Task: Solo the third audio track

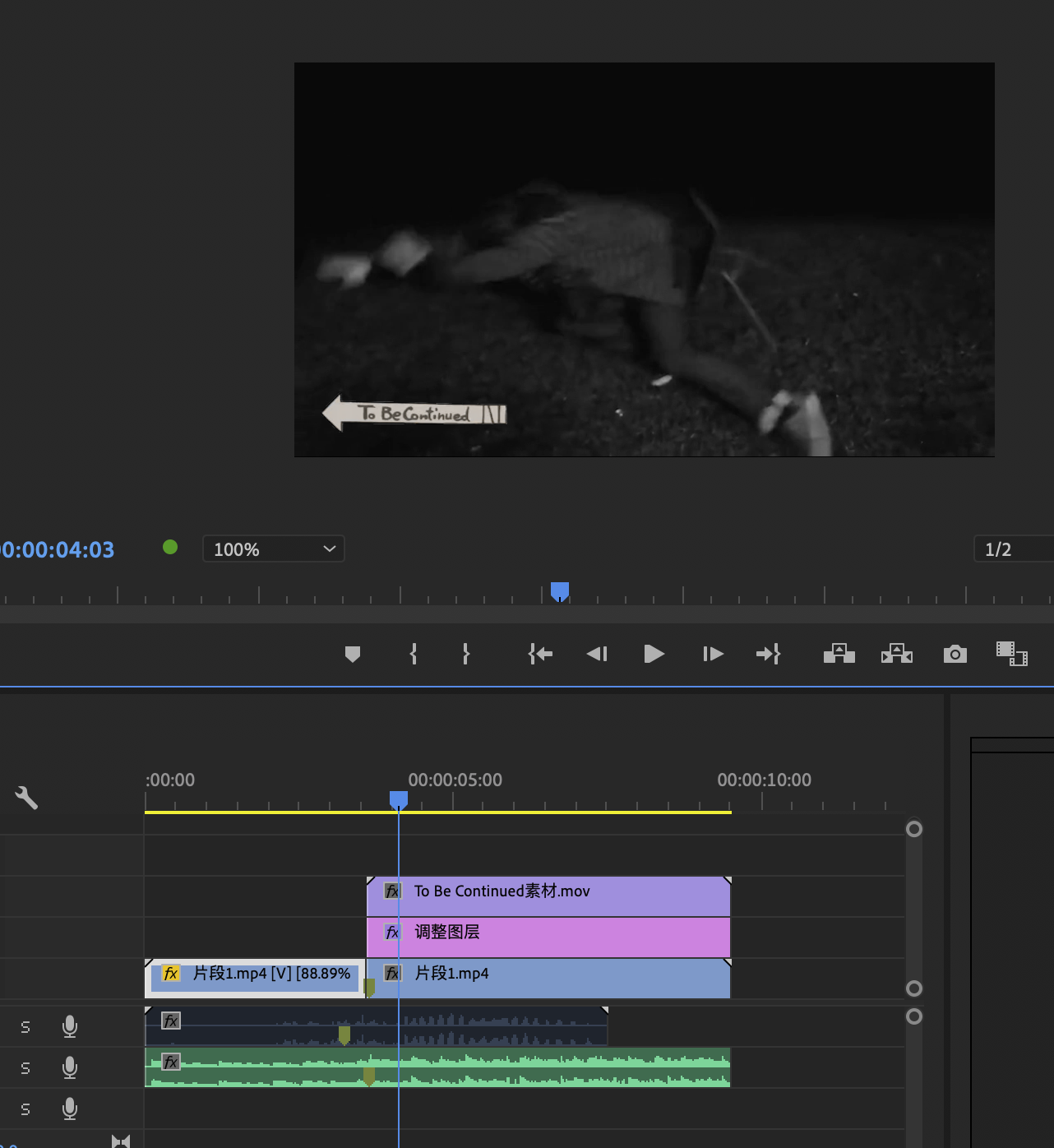Action: 25,1109
